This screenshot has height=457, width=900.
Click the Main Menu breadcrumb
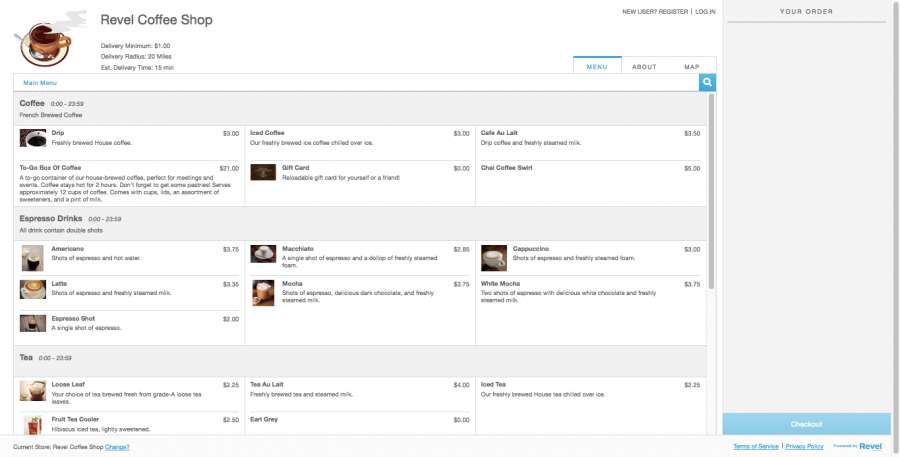tap(40, 83)
